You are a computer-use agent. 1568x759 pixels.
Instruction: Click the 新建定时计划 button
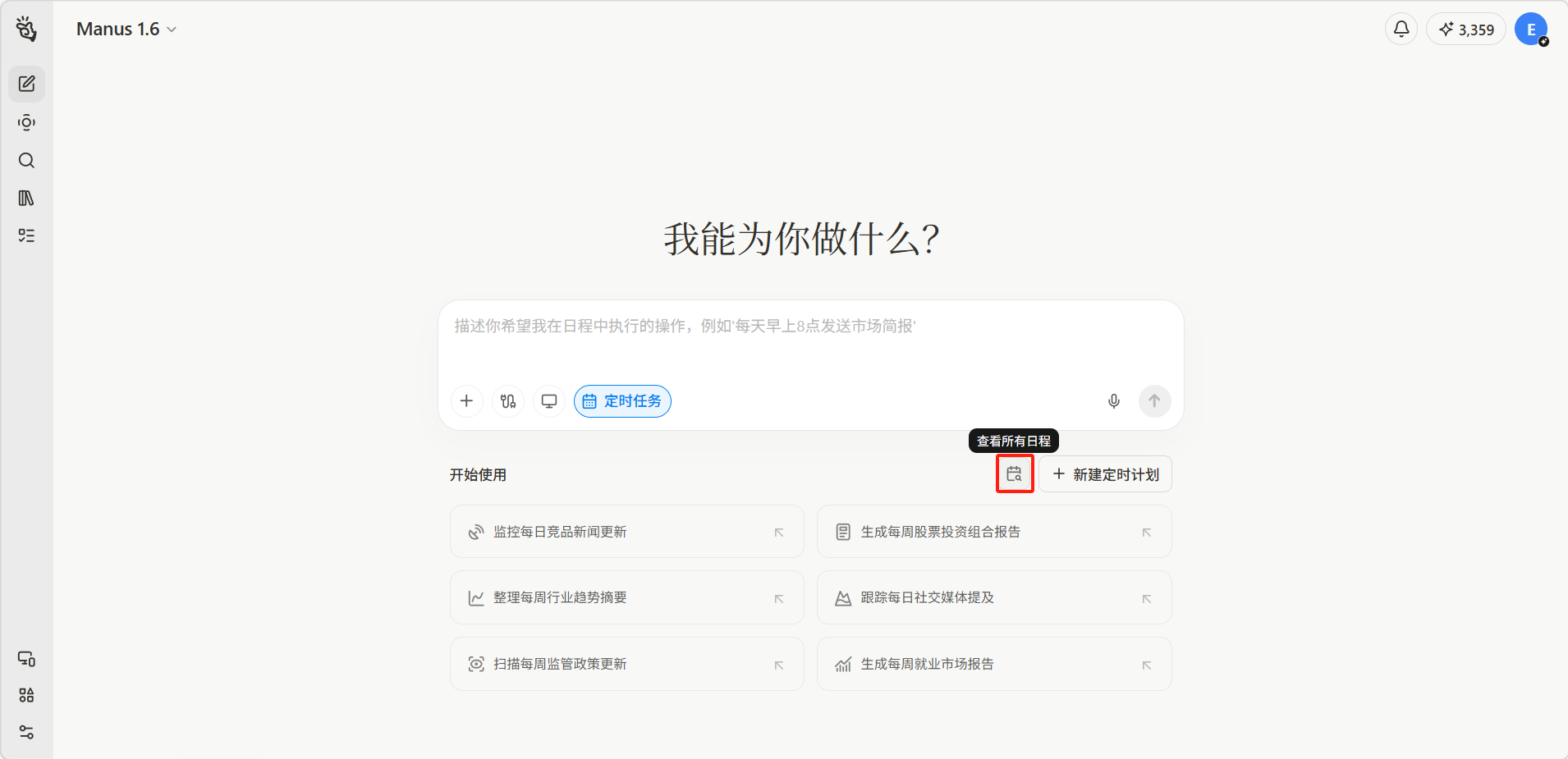tap(1105, 474)
